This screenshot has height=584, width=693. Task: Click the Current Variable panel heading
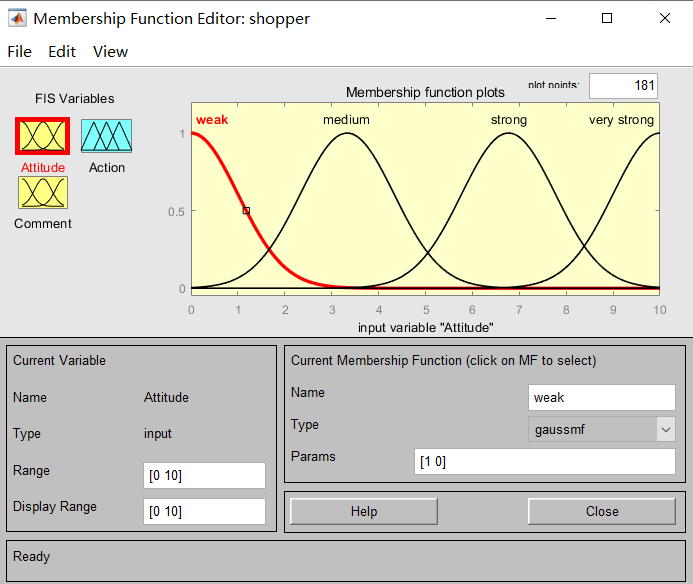pyautogui.click(x=59, y=360)
